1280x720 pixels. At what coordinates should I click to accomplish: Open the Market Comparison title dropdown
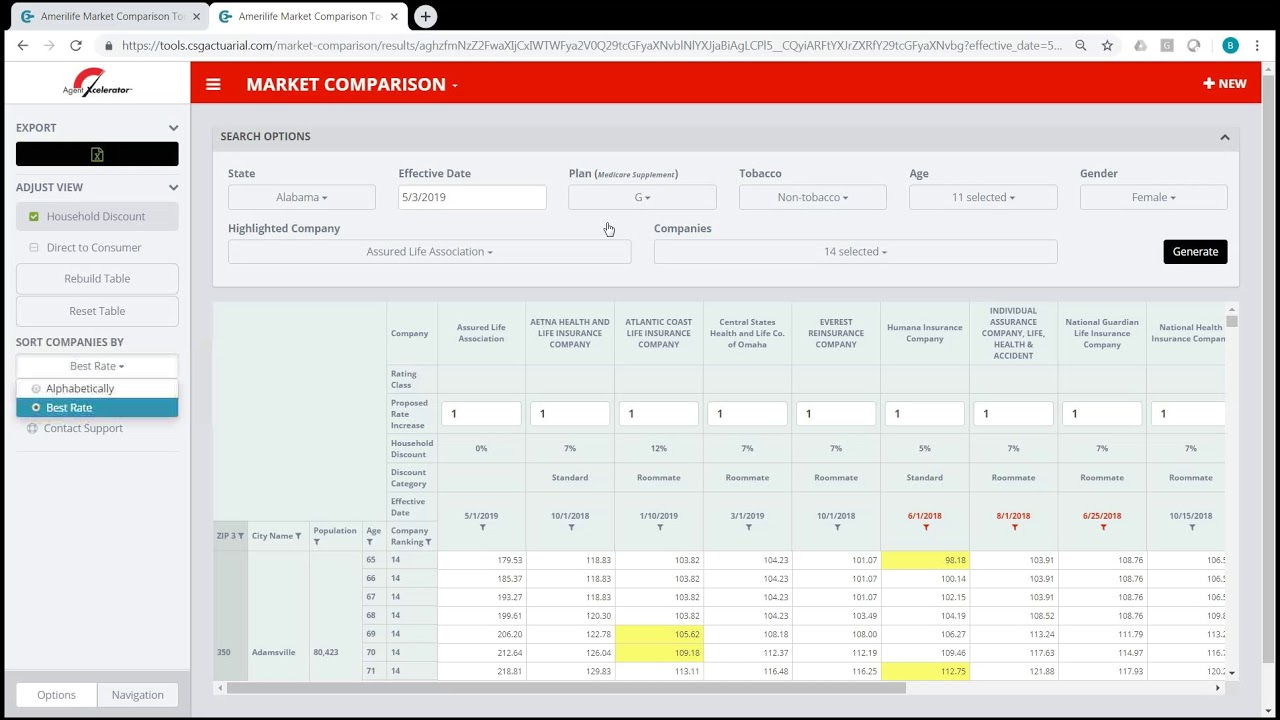[x=352, y=84]
